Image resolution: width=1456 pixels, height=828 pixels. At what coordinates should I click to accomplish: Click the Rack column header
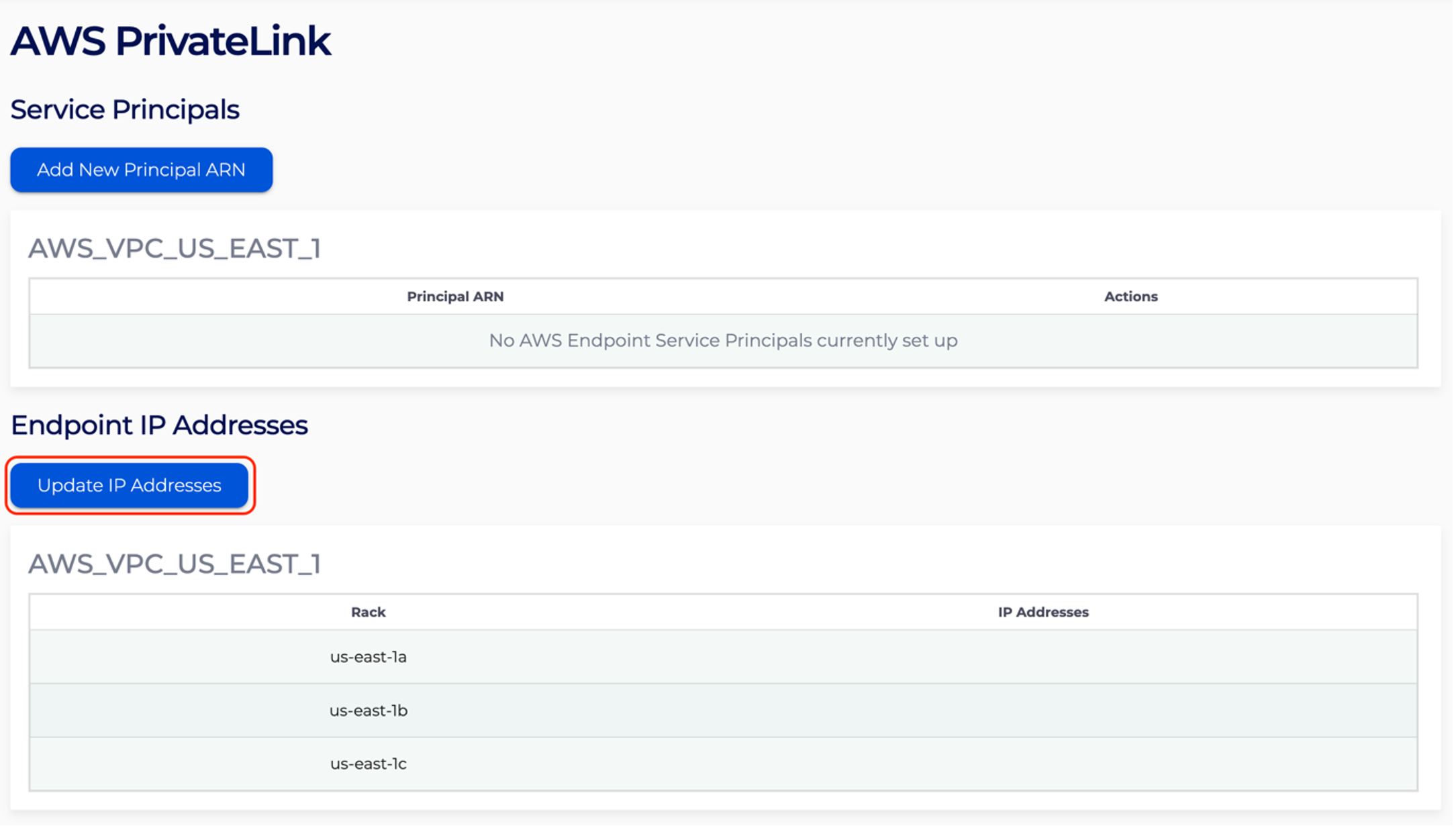(368, 612)
